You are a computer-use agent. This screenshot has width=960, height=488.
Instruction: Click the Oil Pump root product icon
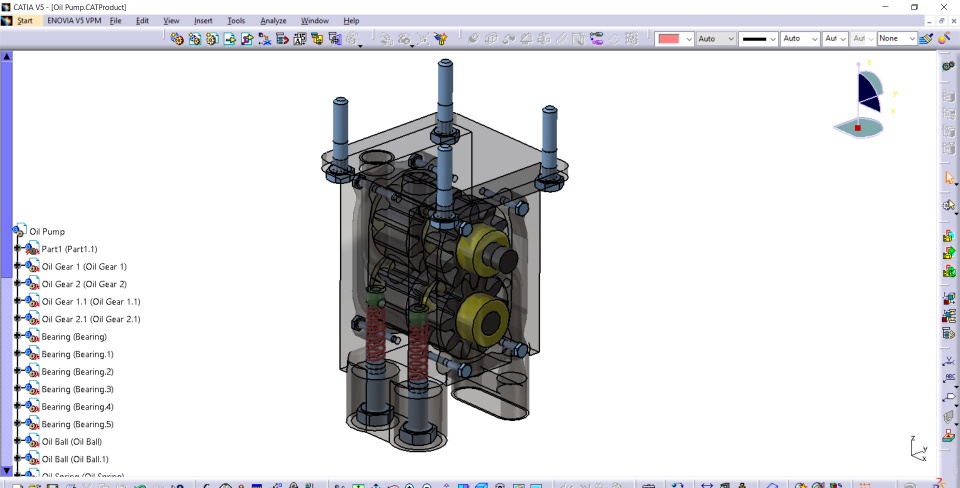coord(19,231)
